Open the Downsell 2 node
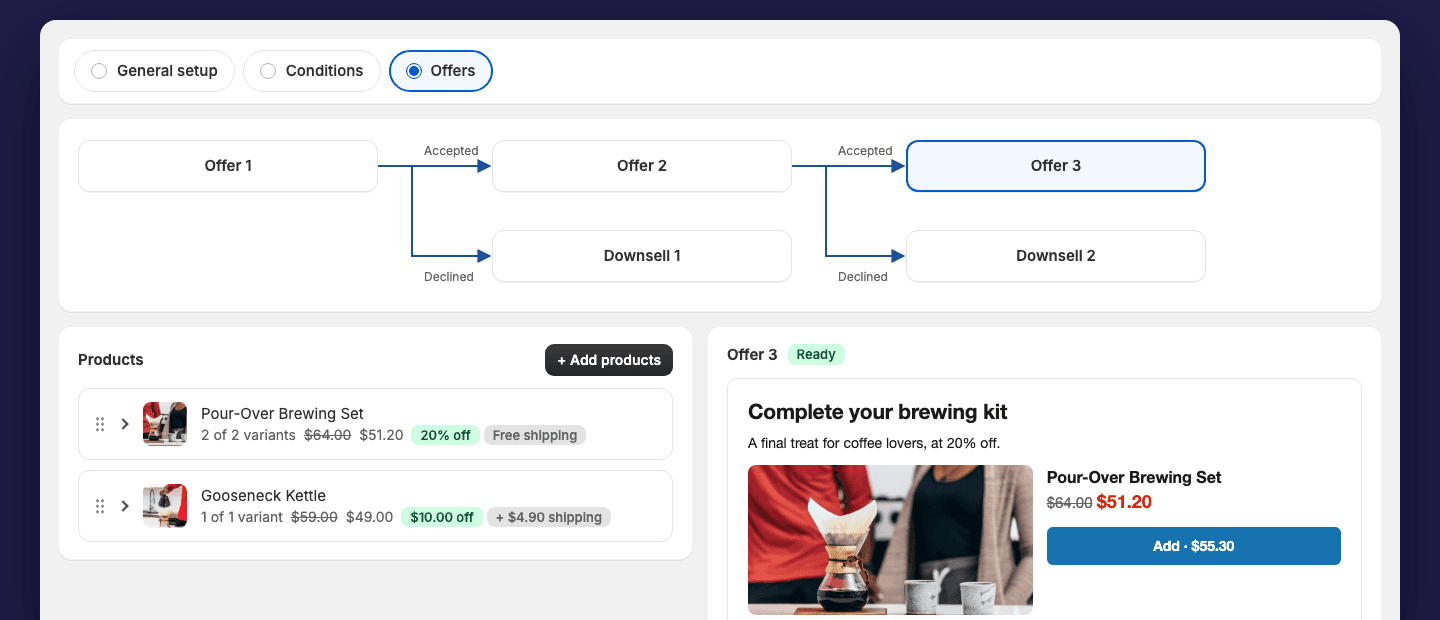This screenshot has height=620, width=1440. [x=1056, y=256]
